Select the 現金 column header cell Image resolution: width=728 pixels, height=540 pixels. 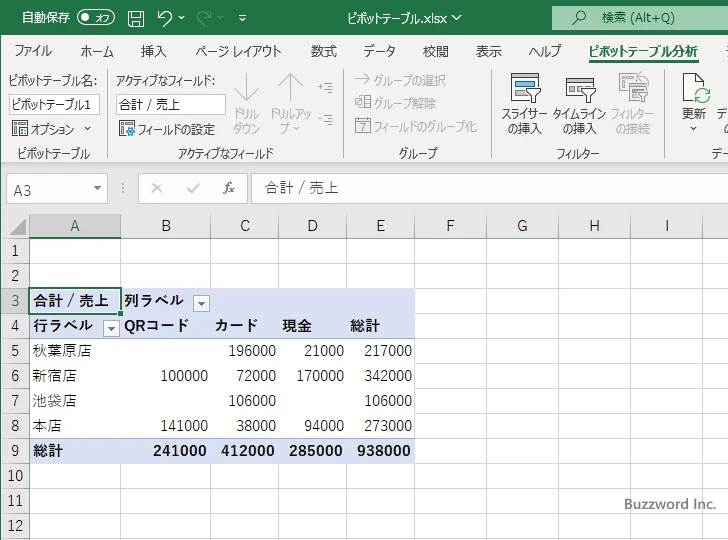tap(312, 325)
